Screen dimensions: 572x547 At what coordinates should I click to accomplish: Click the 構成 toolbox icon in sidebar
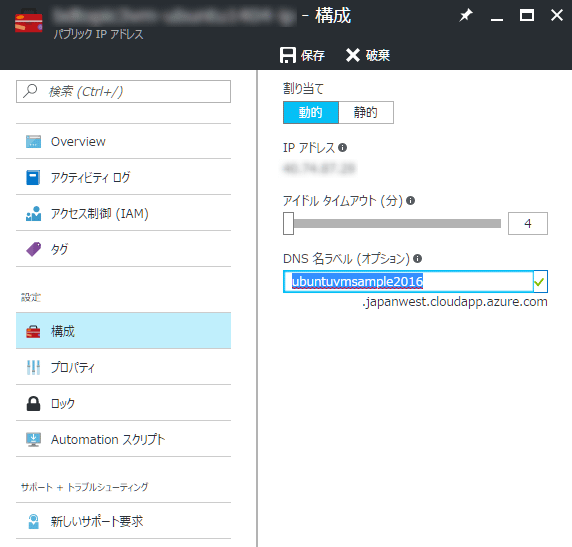33,331
